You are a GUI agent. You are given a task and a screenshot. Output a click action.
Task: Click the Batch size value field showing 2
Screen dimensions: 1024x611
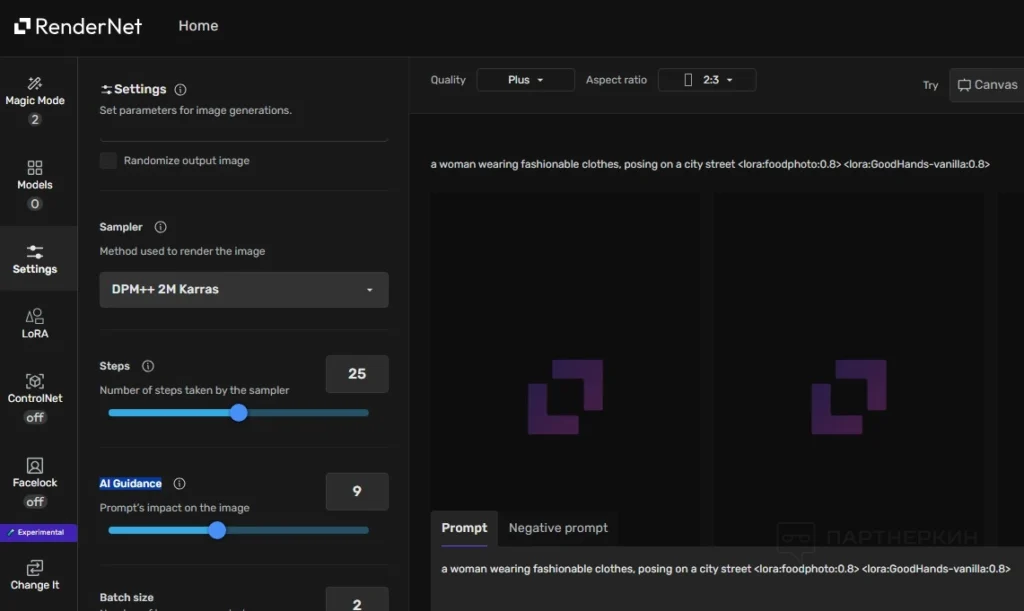pyautogui.click(x=357, y=601)
